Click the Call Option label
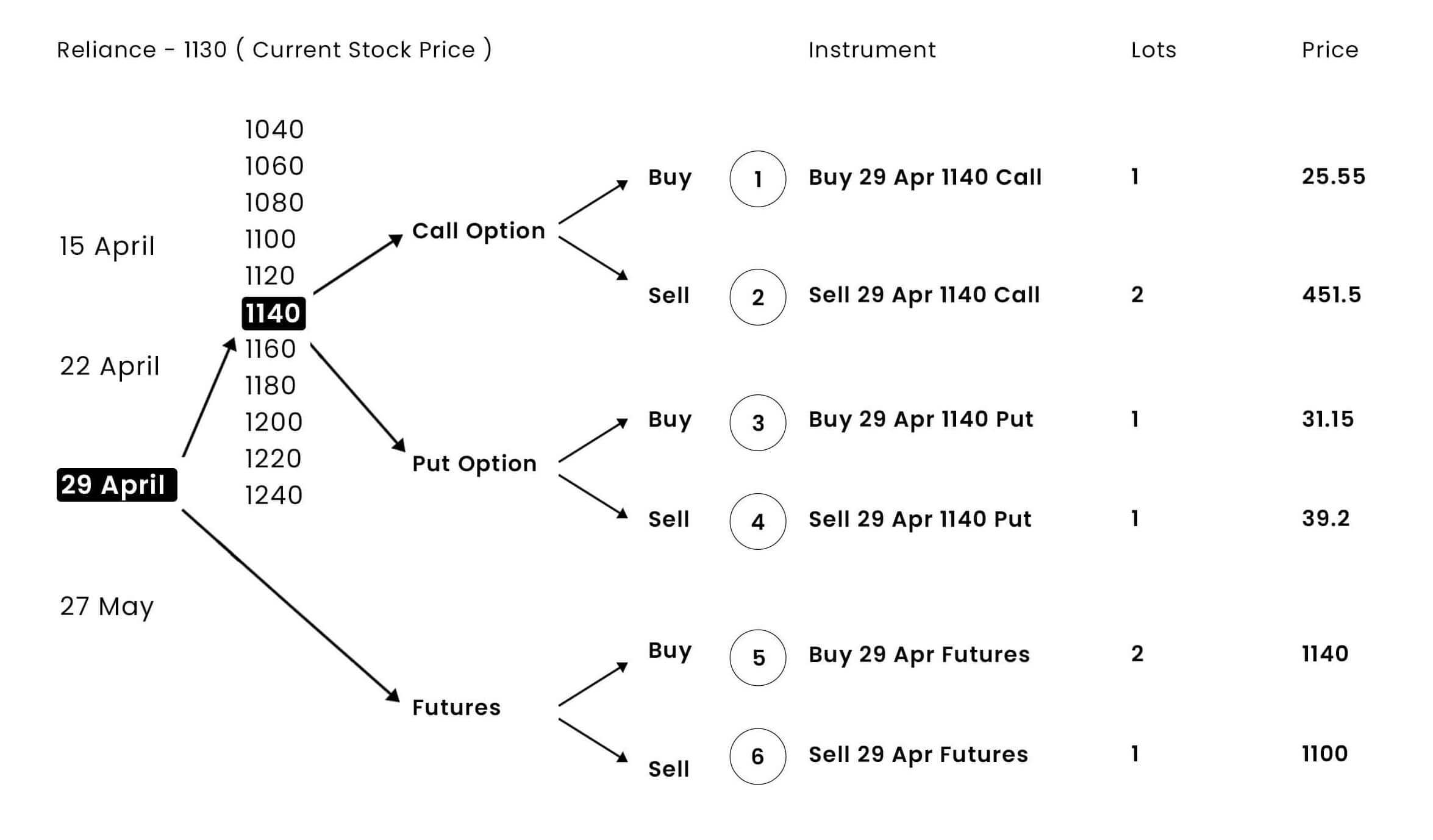The image size is (1433, 840). click(x=478, y=231)
